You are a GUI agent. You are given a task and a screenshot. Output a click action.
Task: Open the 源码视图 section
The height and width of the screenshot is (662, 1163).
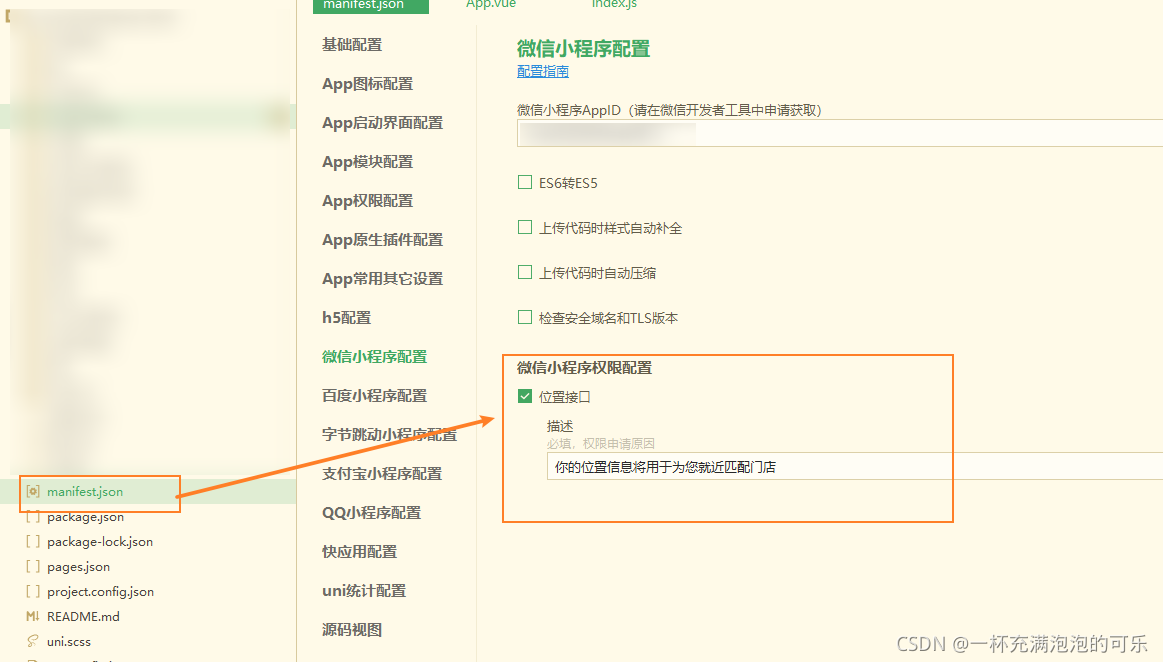pyautogui.click(x=352, y=630)
